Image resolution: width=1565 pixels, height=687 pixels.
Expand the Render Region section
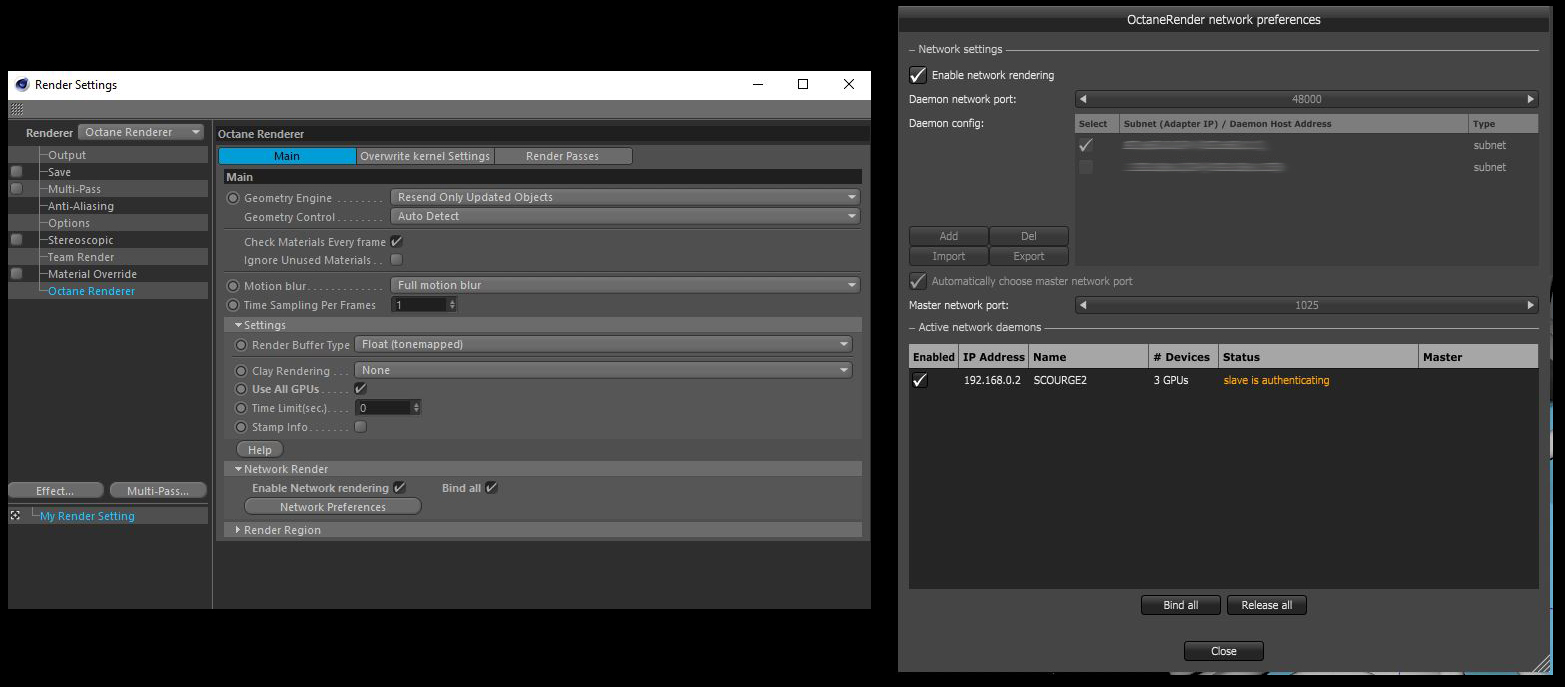[238, 530]
